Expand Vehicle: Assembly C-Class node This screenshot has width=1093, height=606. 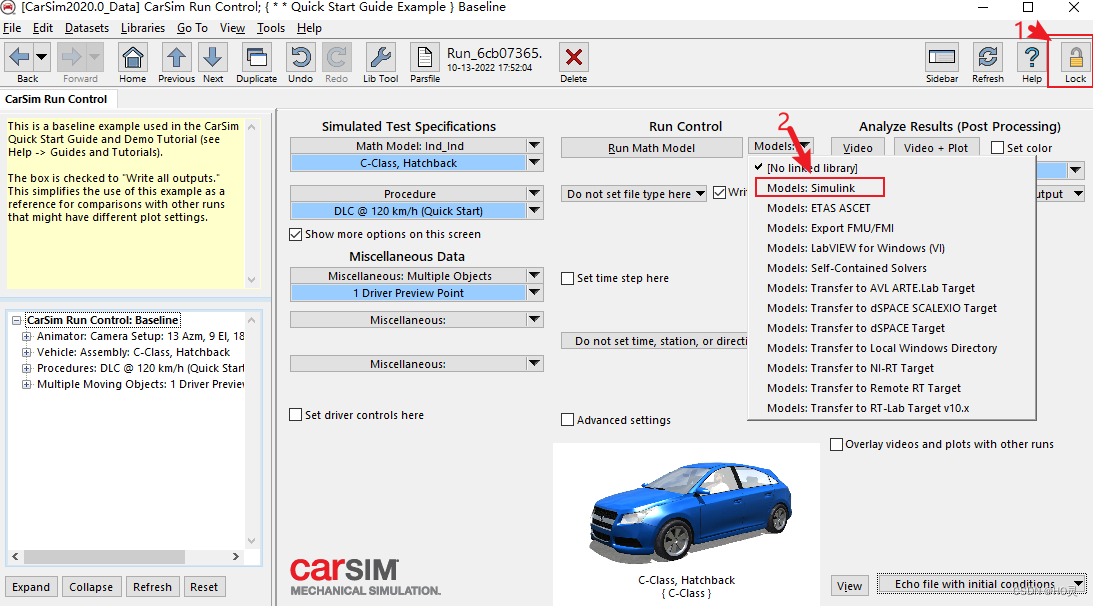pos(26,352)
